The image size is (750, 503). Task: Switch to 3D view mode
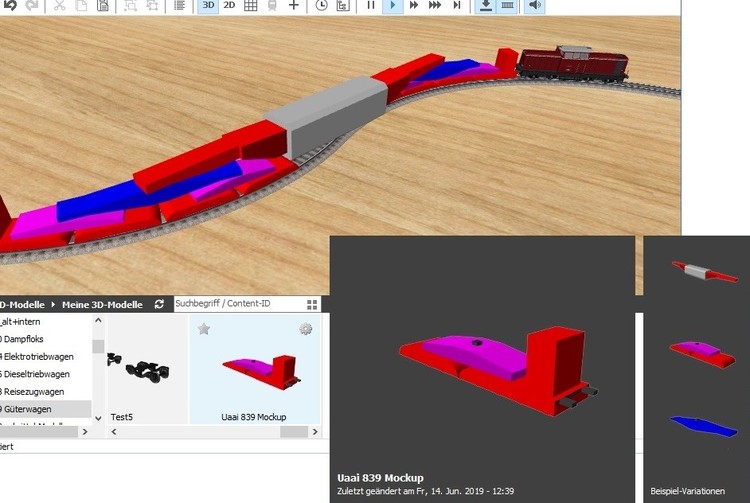pyautogui.click(x=207, y=6)
